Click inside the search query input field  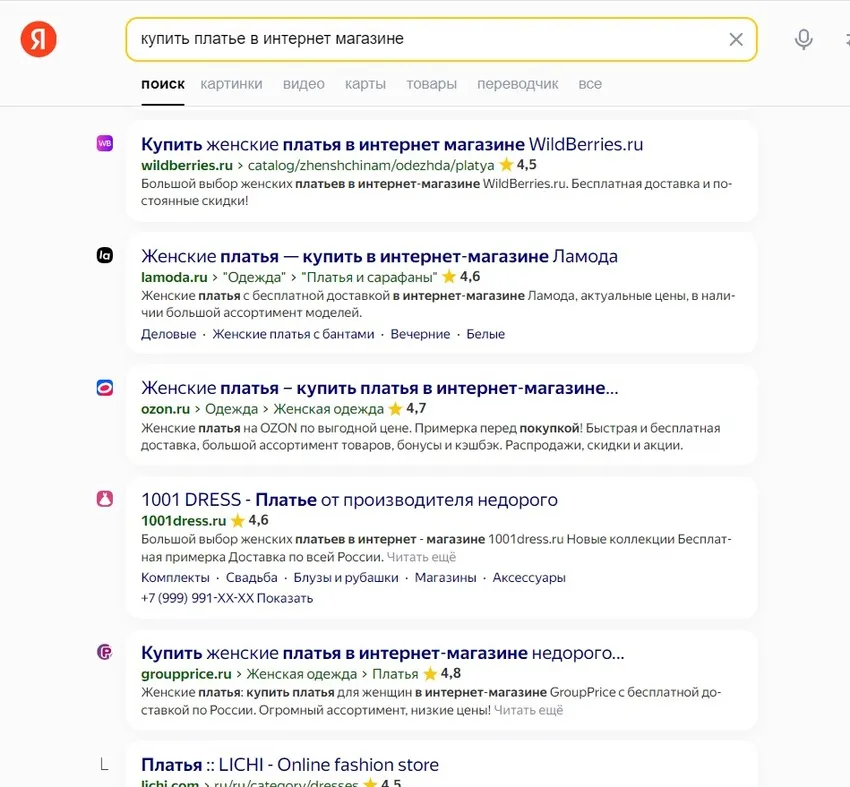(400, 39)
